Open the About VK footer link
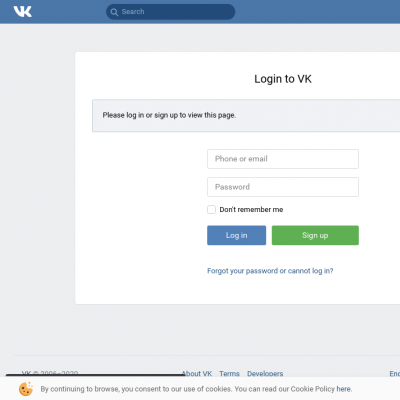Screen dimensions: 400x400 point(197,374)
